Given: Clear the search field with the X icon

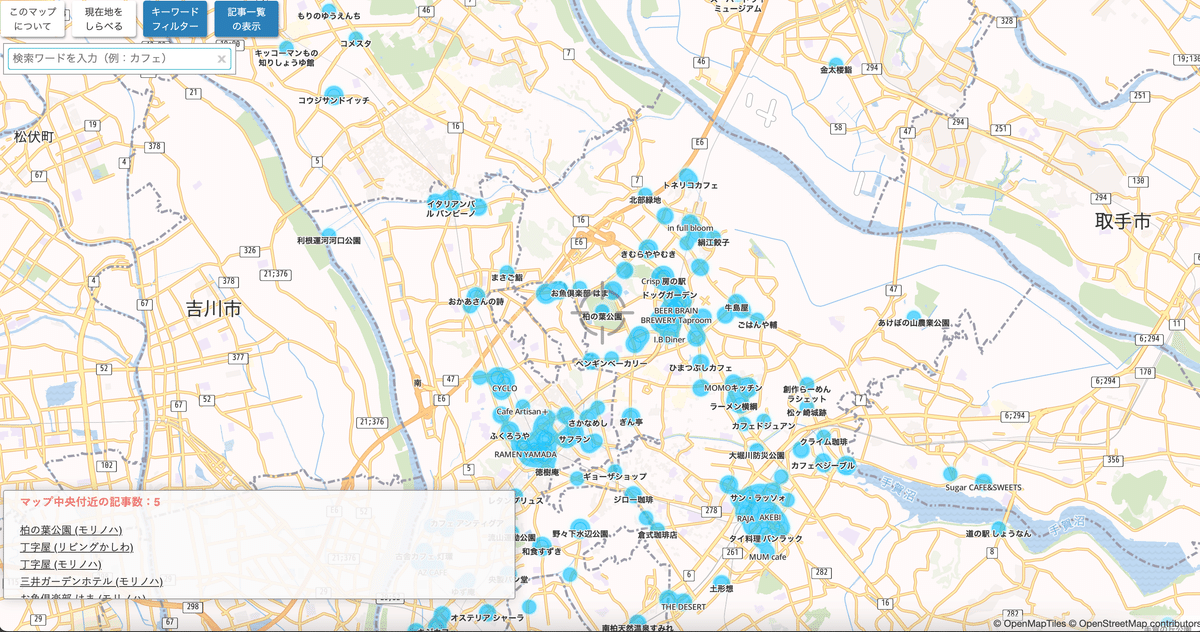Looking at the screenshot, I should point(222,59).
